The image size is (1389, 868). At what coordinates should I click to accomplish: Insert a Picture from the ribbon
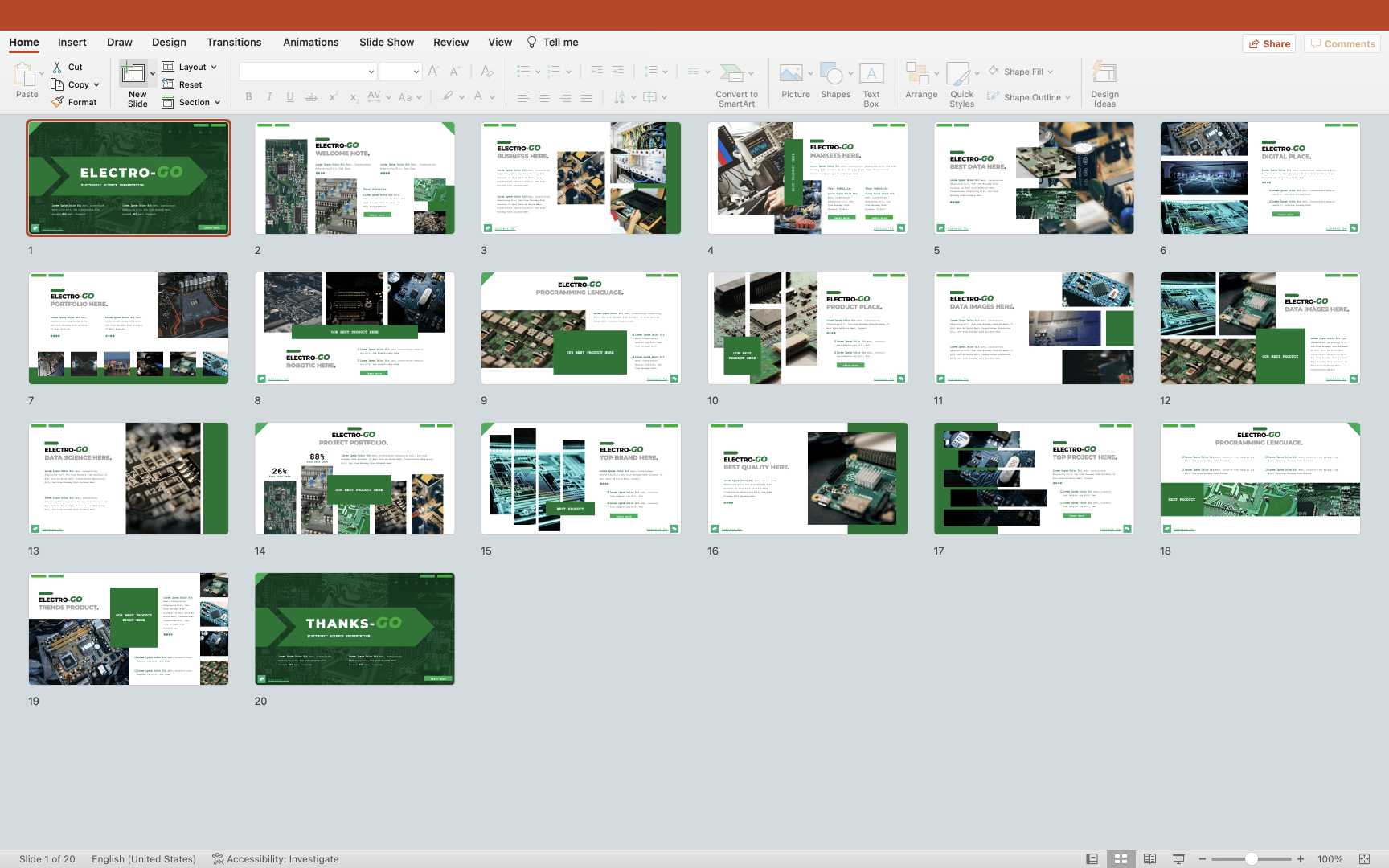pos(791,75)
